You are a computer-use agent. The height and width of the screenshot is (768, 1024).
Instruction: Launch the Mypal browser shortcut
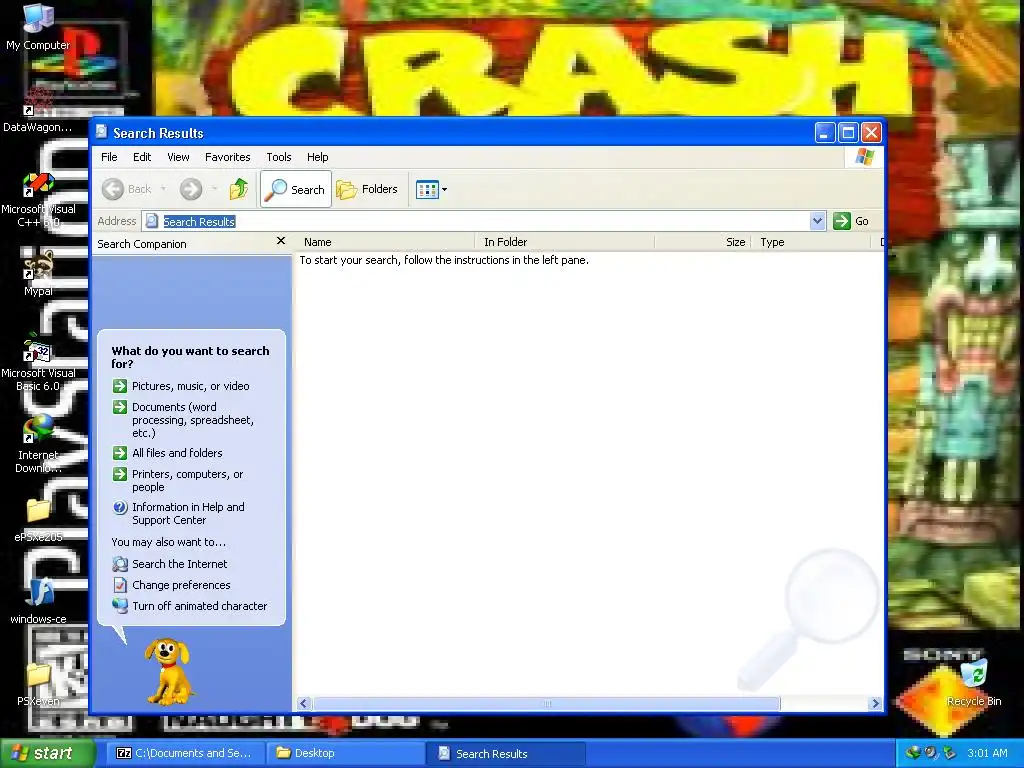tap(38, 274)
